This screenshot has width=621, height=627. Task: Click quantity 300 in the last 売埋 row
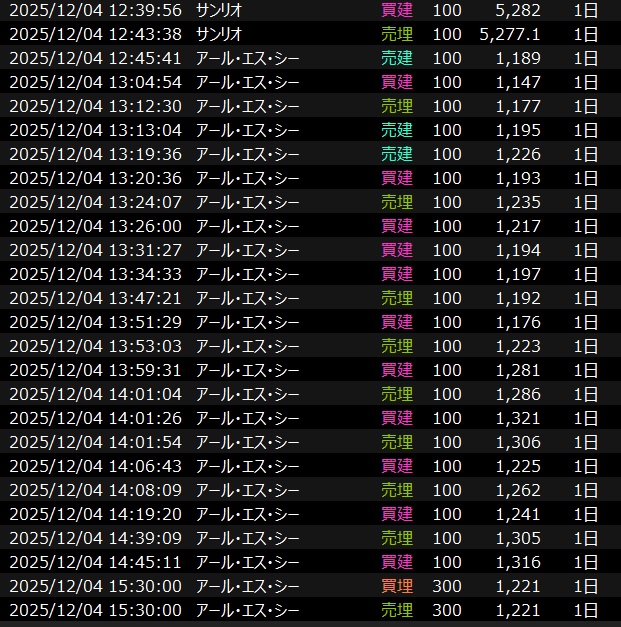(448, 610)
